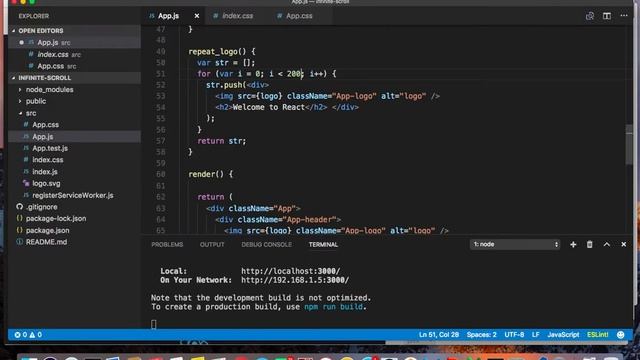Open .gitignore file
This screenshot has width=640, height=360.
tap(74, 207)
